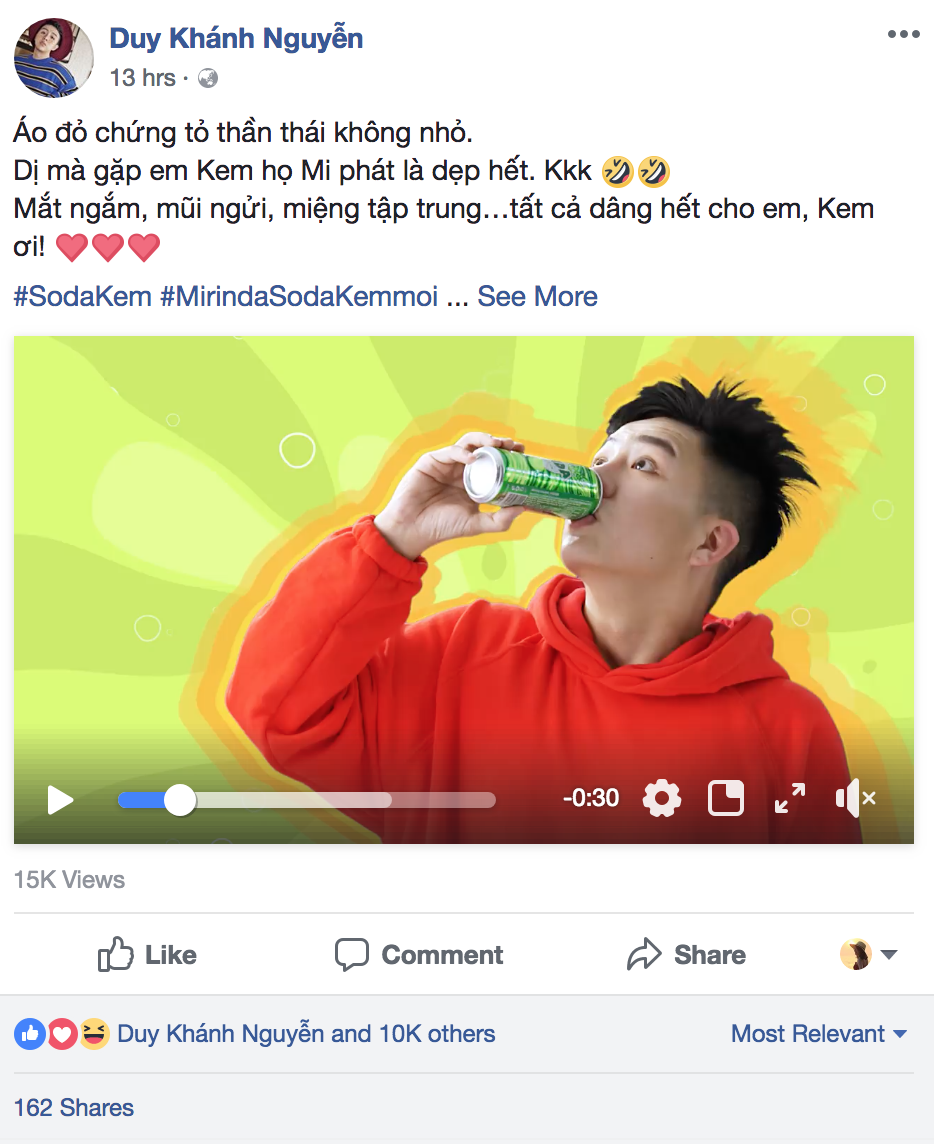934x1144 pixels.
Task: Comment on this post
Action: [419, 955]
